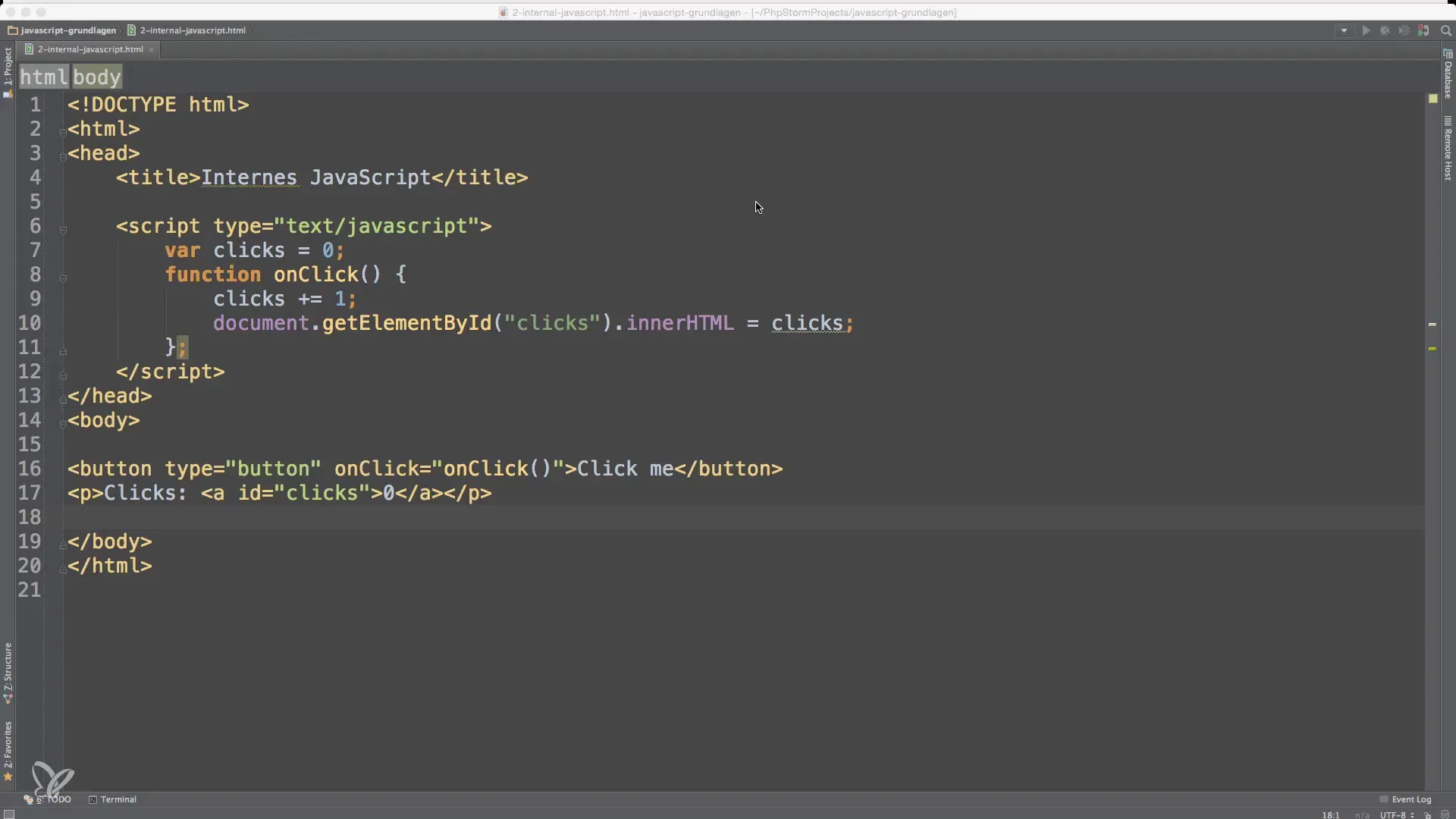Image resolution: width=1456 pixels, height=819 pixels.
Task: Open the Project tool window
Action: (8, 72)
